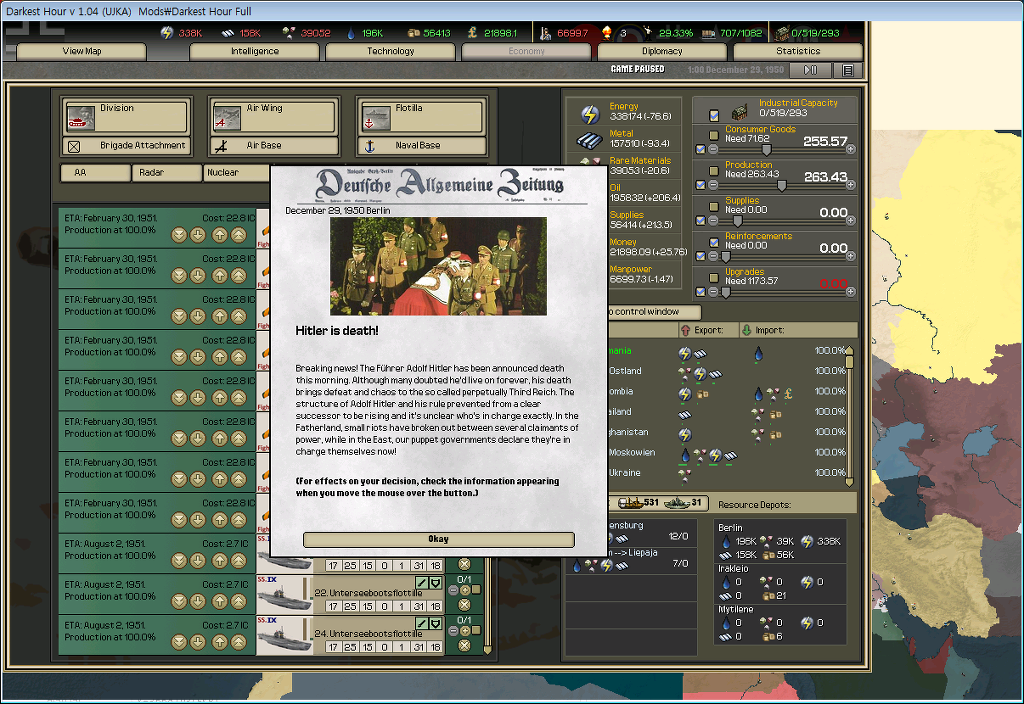Click the pause/play game speed button

(810, 70)
